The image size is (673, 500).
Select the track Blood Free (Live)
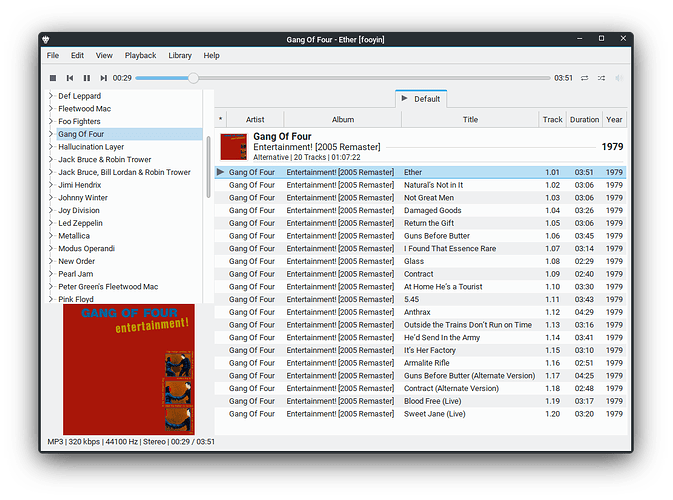[x=421, y=401]
